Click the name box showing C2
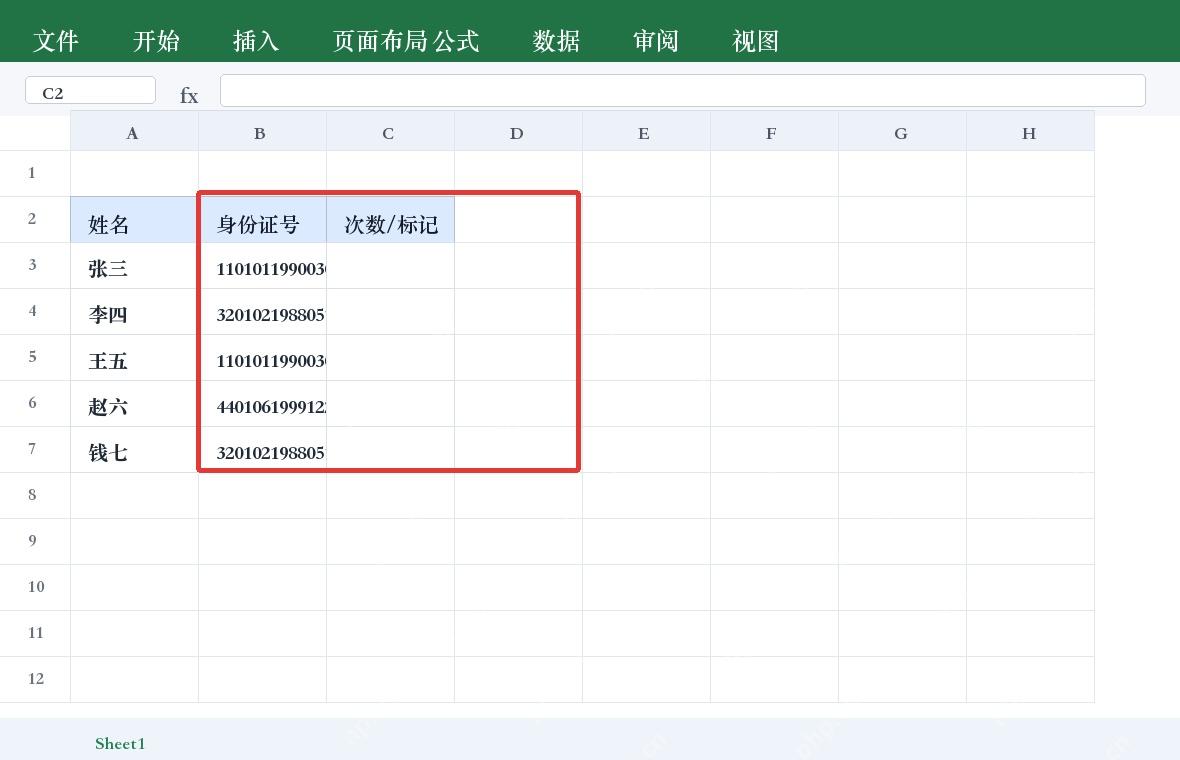The width and height of the screenshot is (1180, 760). click(90, 90)
